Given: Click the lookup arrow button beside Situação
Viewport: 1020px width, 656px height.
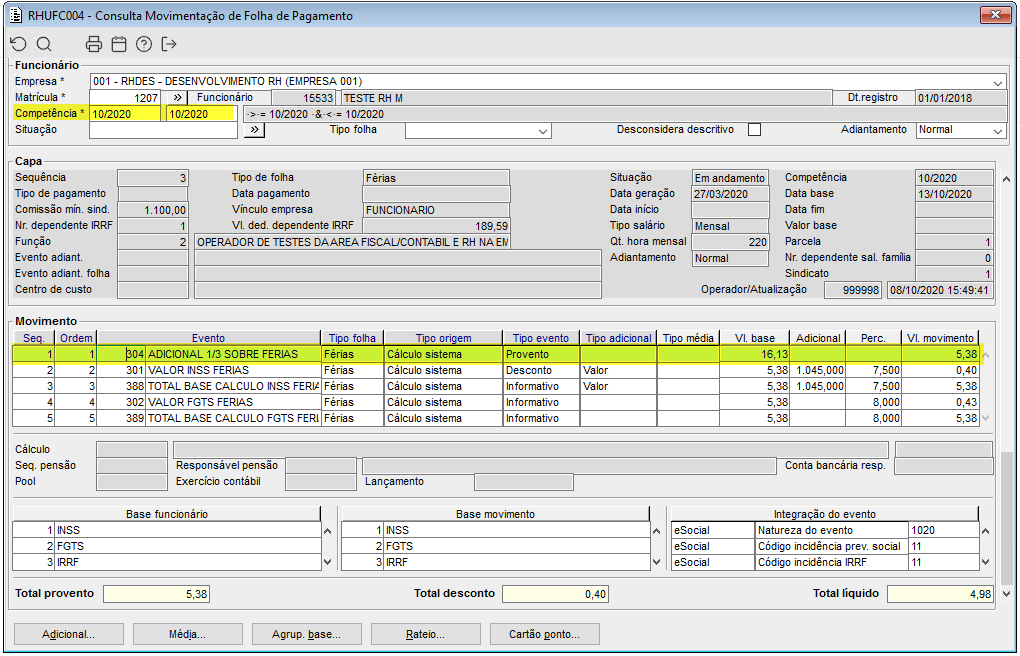Looking at the screenshot, I should point(255,130).
